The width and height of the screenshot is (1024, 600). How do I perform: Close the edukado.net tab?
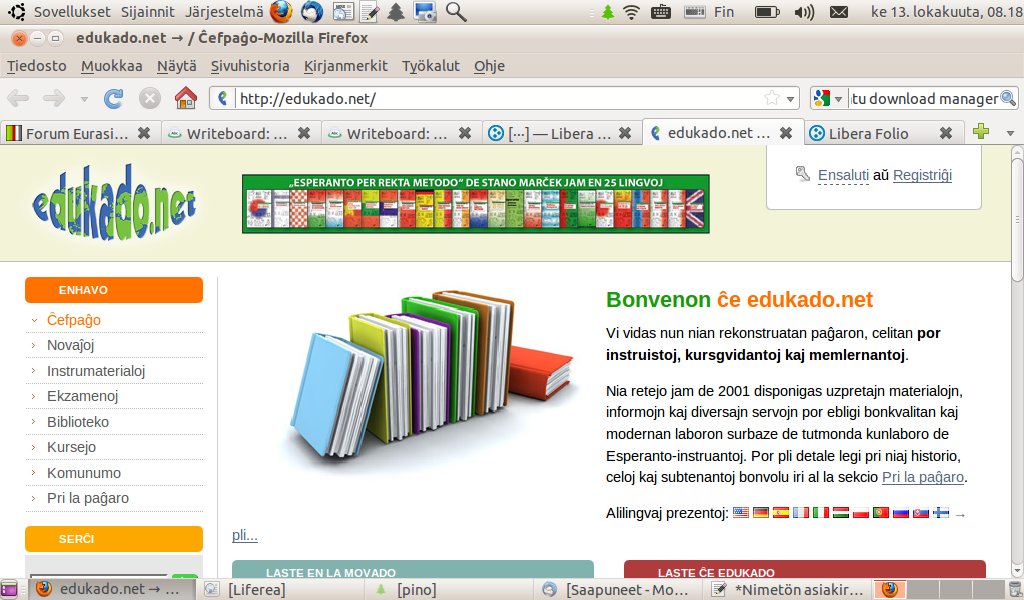coord(786,133)
